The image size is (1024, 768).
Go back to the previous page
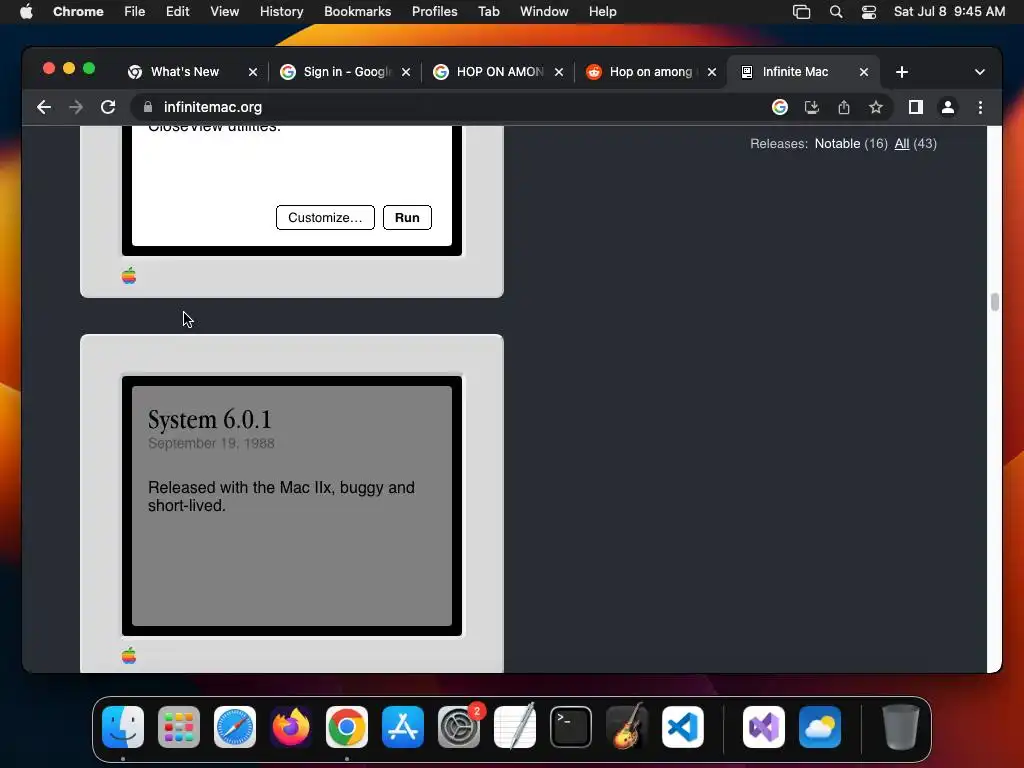(x=44, y=107)
